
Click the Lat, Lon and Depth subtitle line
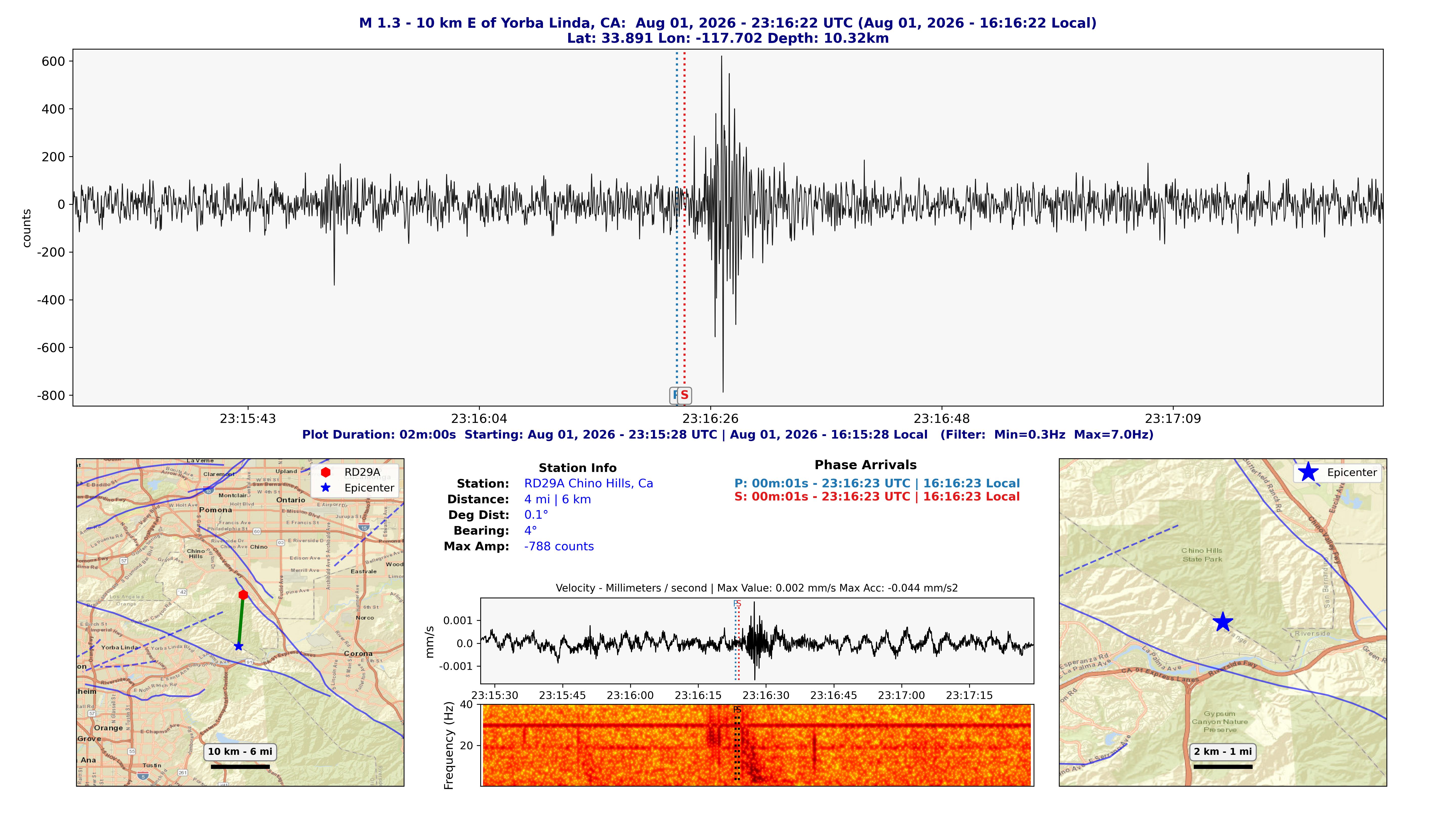pos(728,38)
